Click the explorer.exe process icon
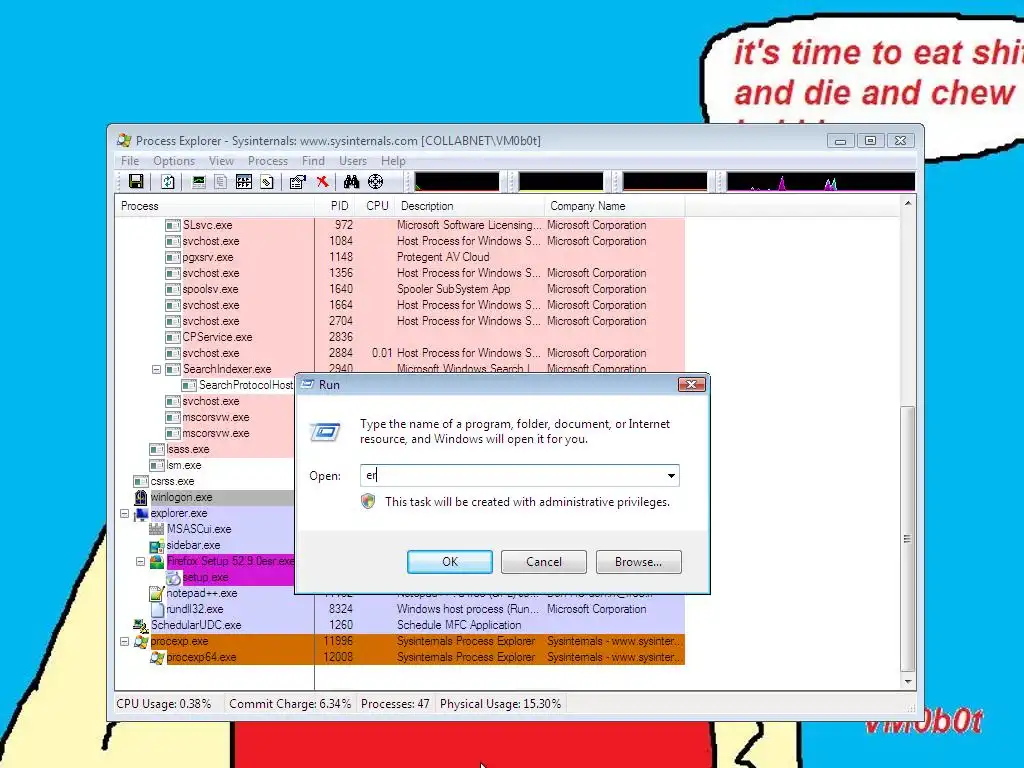 [x=140, y=514]
